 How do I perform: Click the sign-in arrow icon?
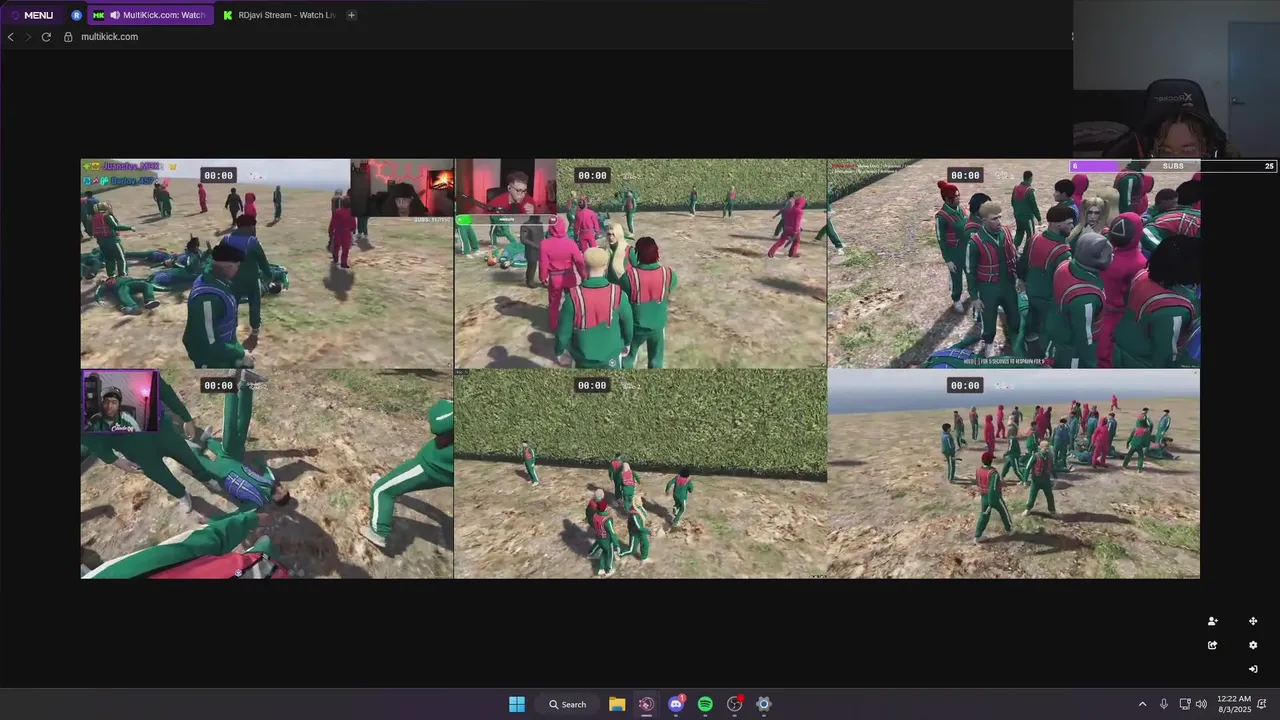1253,669
